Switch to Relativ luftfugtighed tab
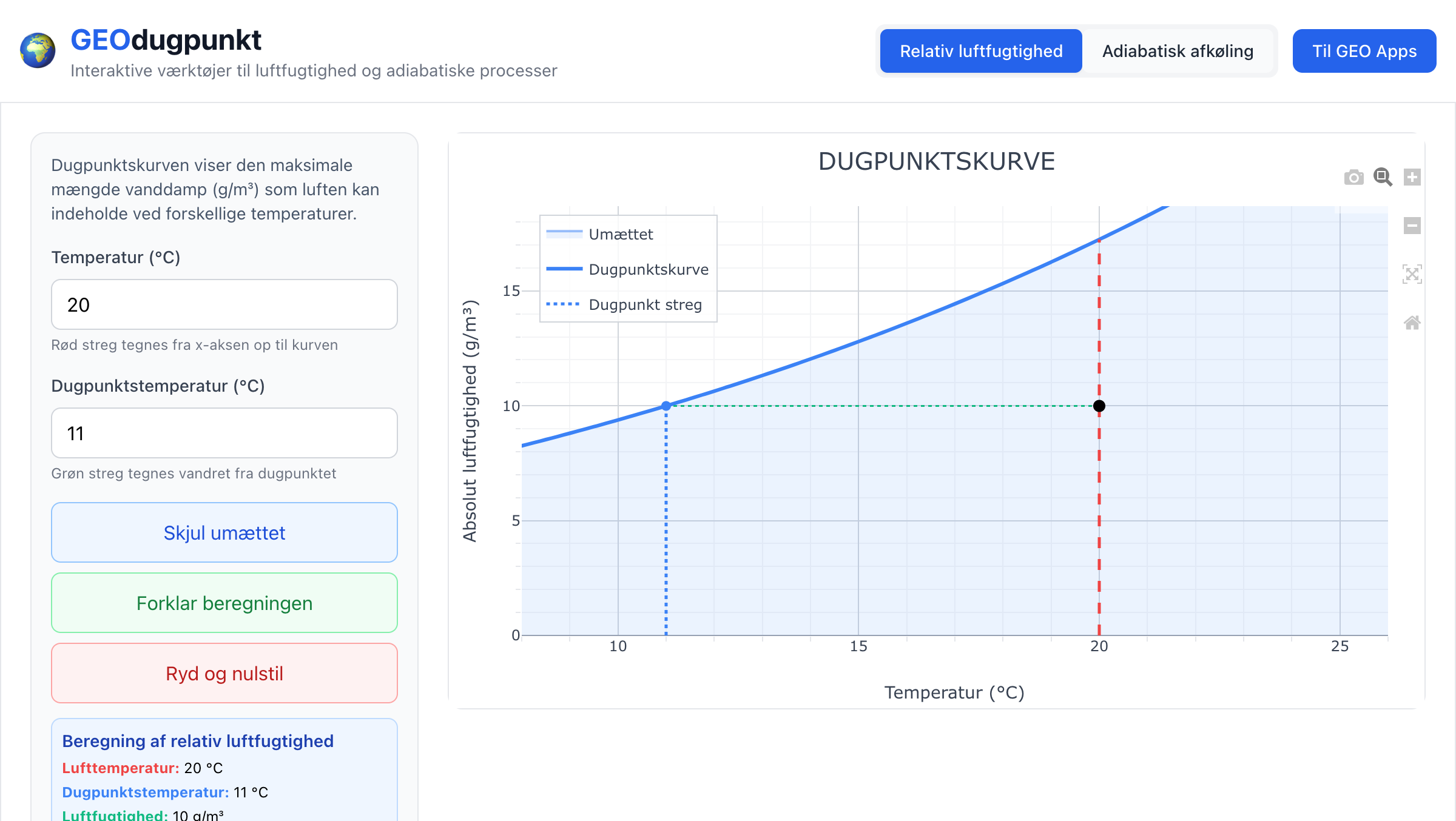This screenshot has width=1456, height=821. [981, 51]
